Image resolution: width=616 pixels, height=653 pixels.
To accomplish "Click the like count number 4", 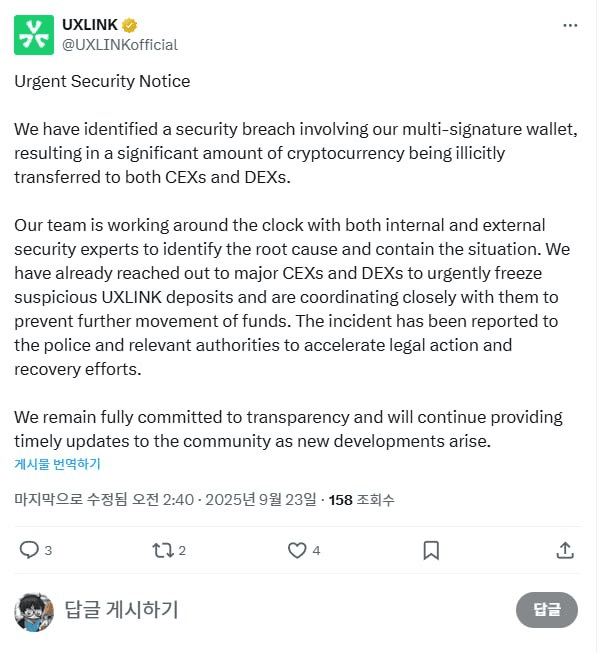I will (x=316, y=551).
